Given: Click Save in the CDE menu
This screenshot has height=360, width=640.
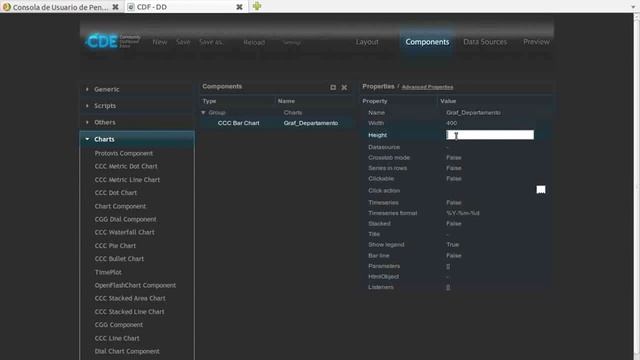Looking at the screenshot, I should click(x=183, y=42).
